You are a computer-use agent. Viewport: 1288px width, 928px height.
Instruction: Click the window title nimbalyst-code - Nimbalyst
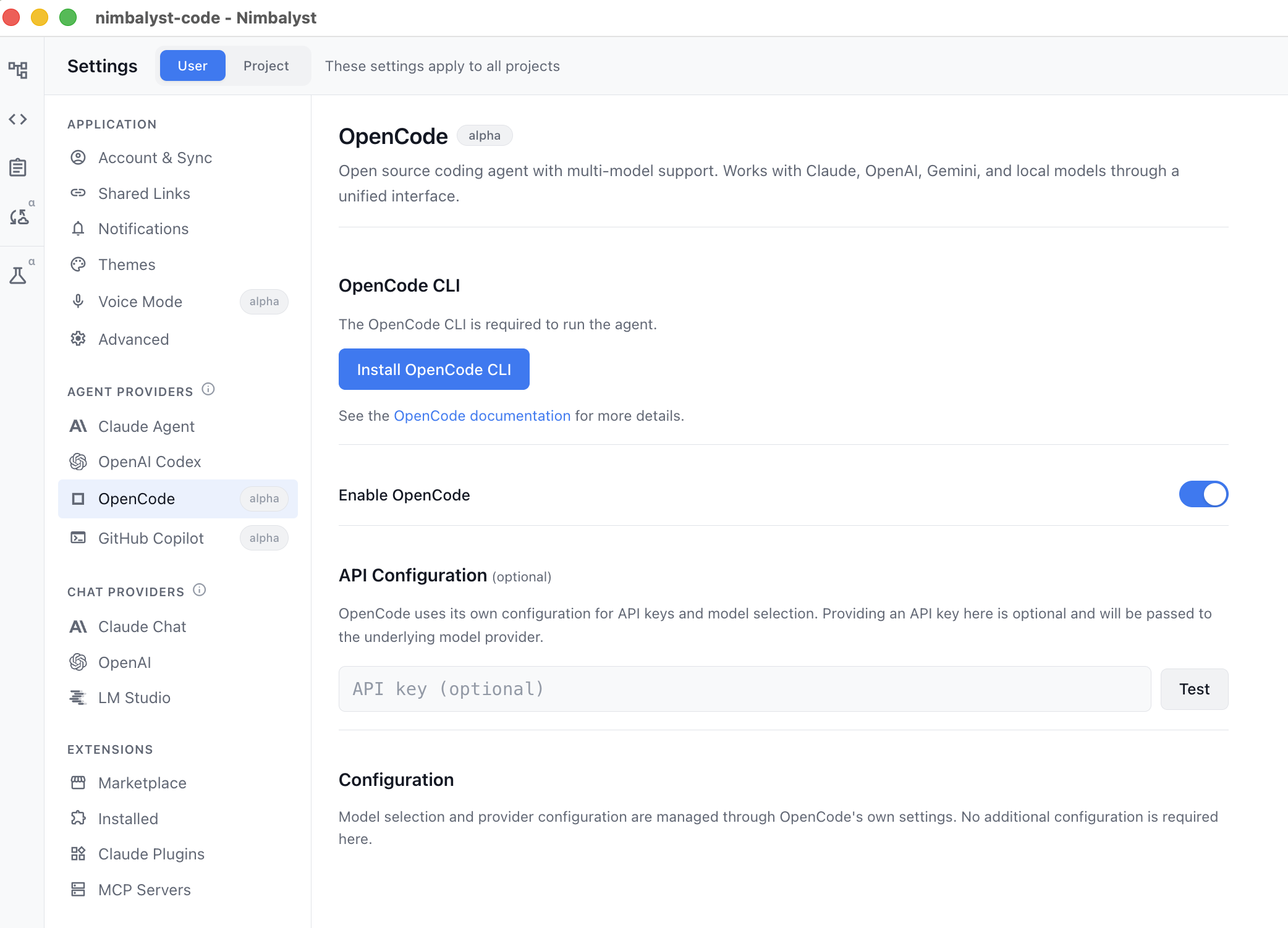click(x=206, y=18)
